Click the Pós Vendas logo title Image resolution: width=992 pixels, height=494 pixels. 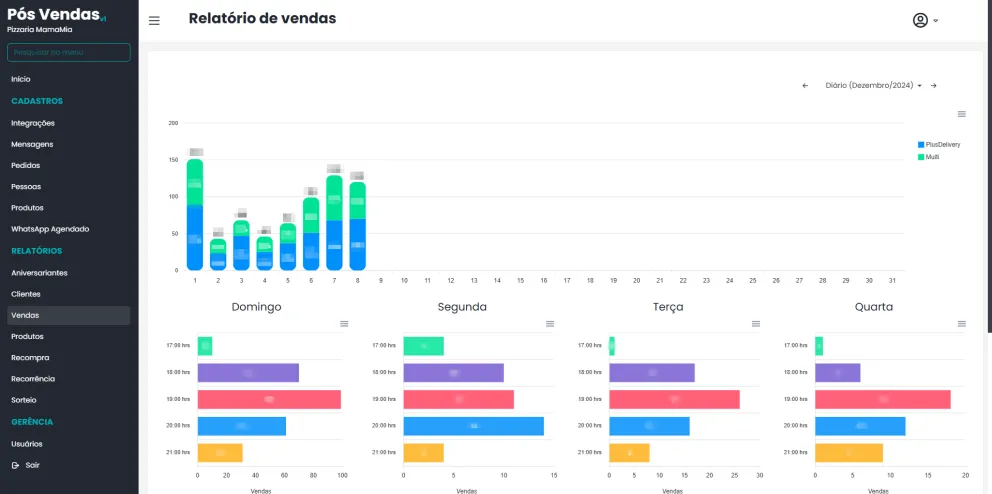coord(54,14)
